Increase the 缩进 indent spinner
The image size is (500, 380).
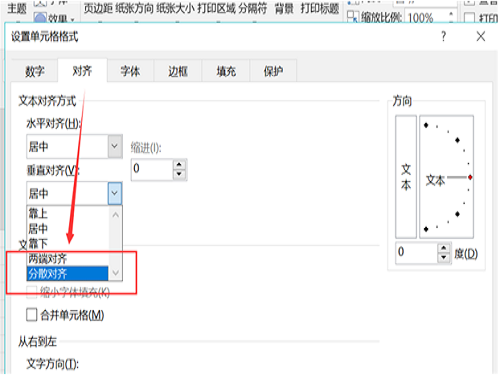(179, 165)
